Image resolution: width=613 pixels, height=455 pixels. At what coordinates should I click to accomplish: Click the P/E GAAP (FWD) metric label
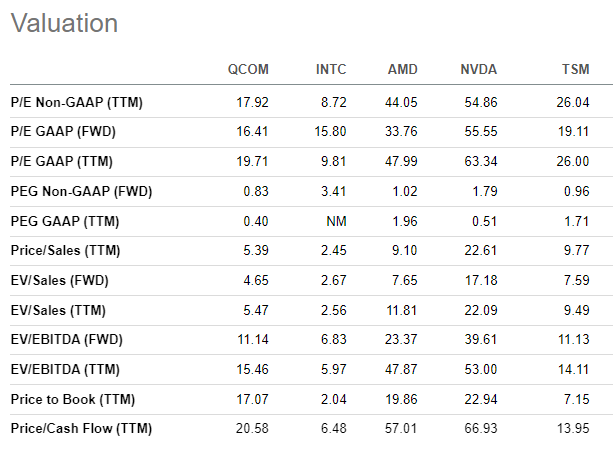(x=63, y=131)
